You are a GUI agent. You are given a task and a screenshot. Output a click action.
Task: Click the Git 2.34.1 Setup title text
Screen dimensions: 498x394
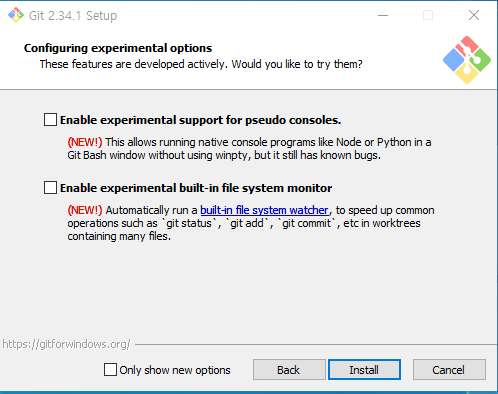[x=73, y=16]
